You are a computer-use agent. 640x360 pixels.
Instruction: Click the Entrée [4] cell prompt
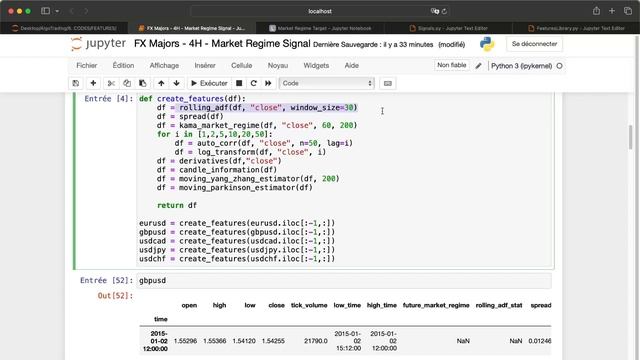coord(109,99)
